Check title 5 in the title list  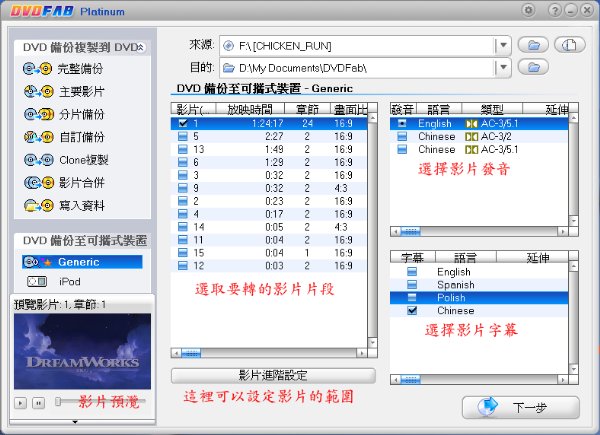click(x=182, y=137)
